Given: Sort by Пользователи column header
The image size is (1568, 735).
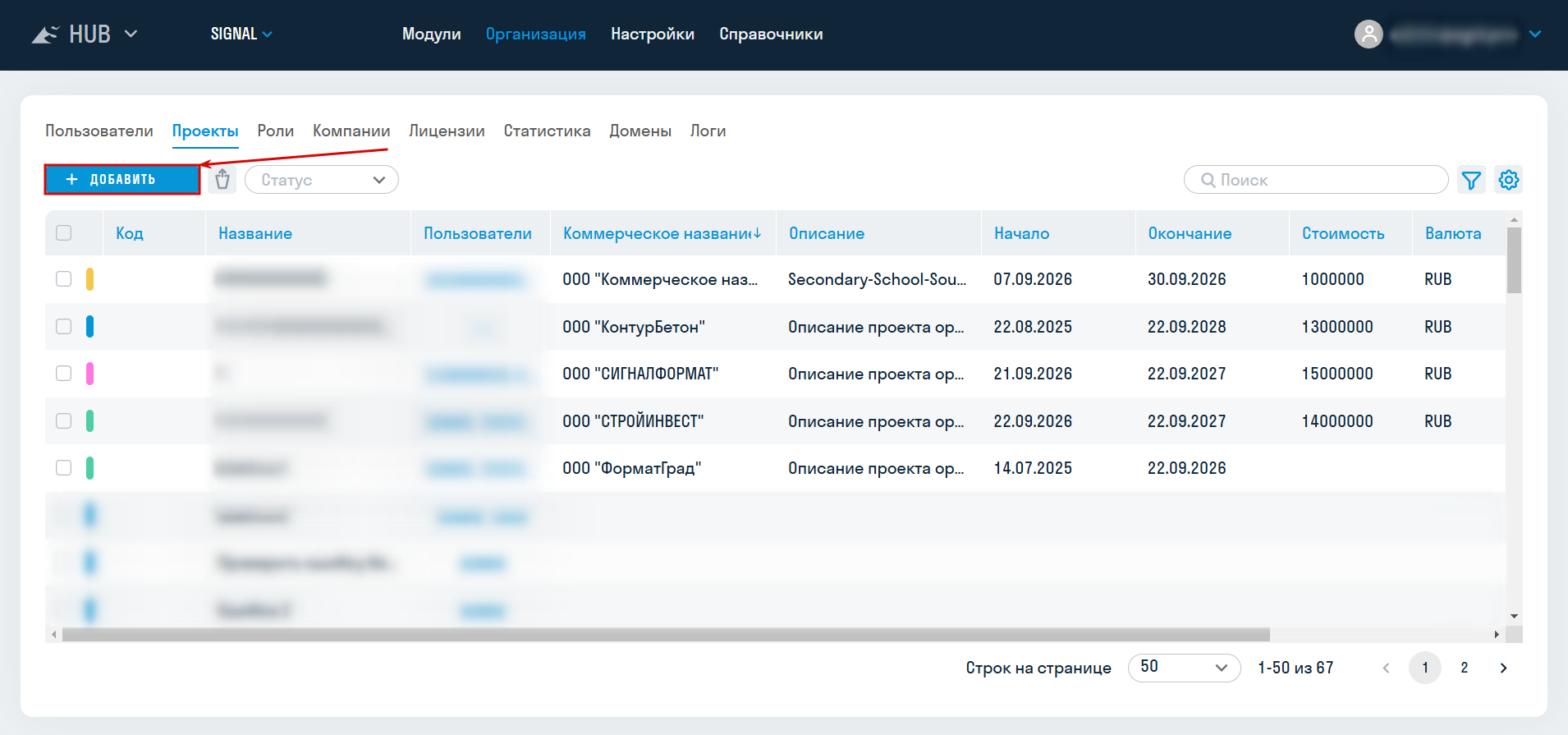Looking at the screenshot, I should pos(478,233).
